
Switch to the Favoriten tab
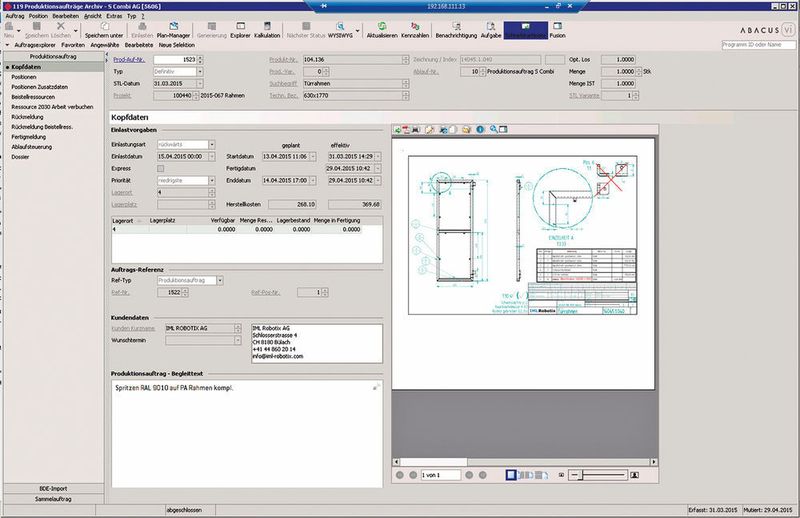coord(73,45)
